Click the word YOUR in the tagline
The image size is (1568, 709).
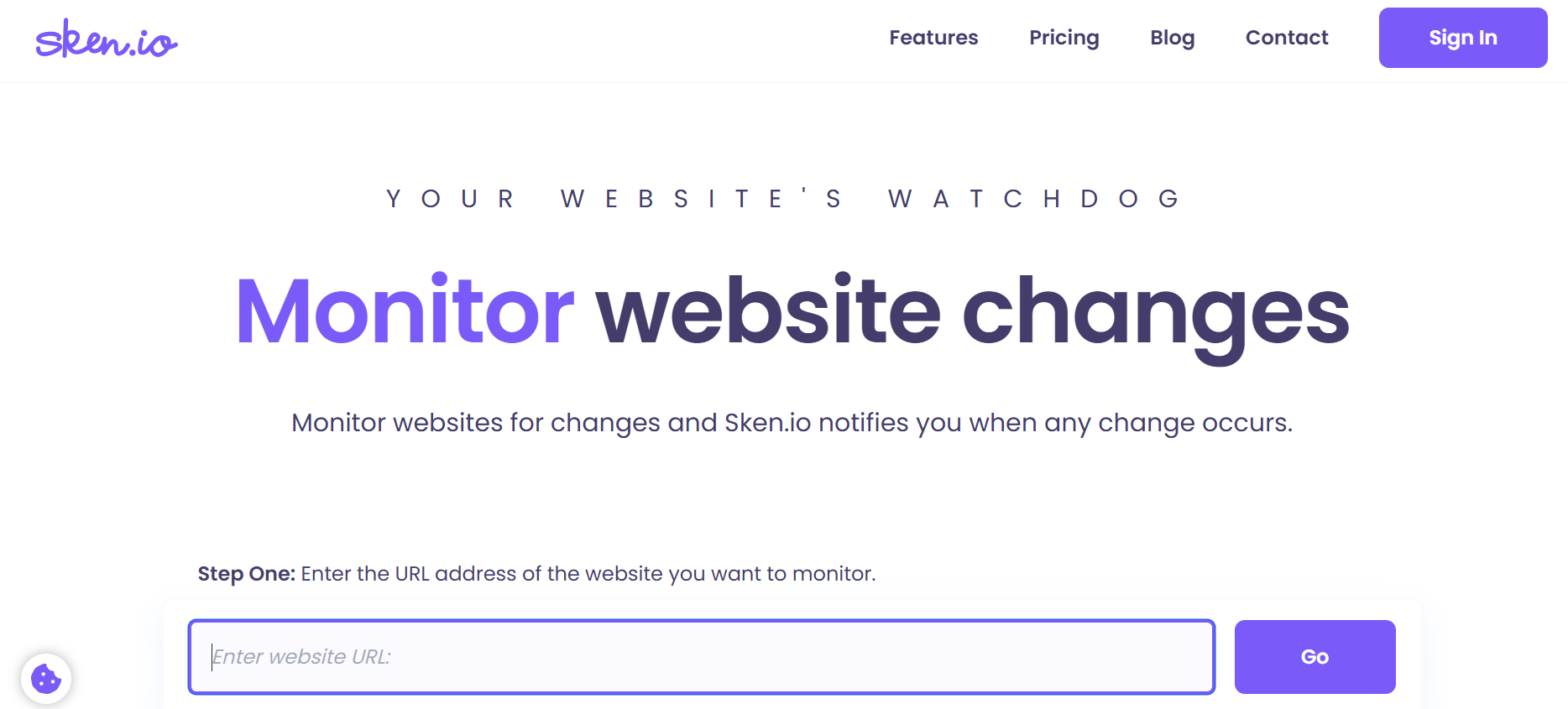click(450, 199)
